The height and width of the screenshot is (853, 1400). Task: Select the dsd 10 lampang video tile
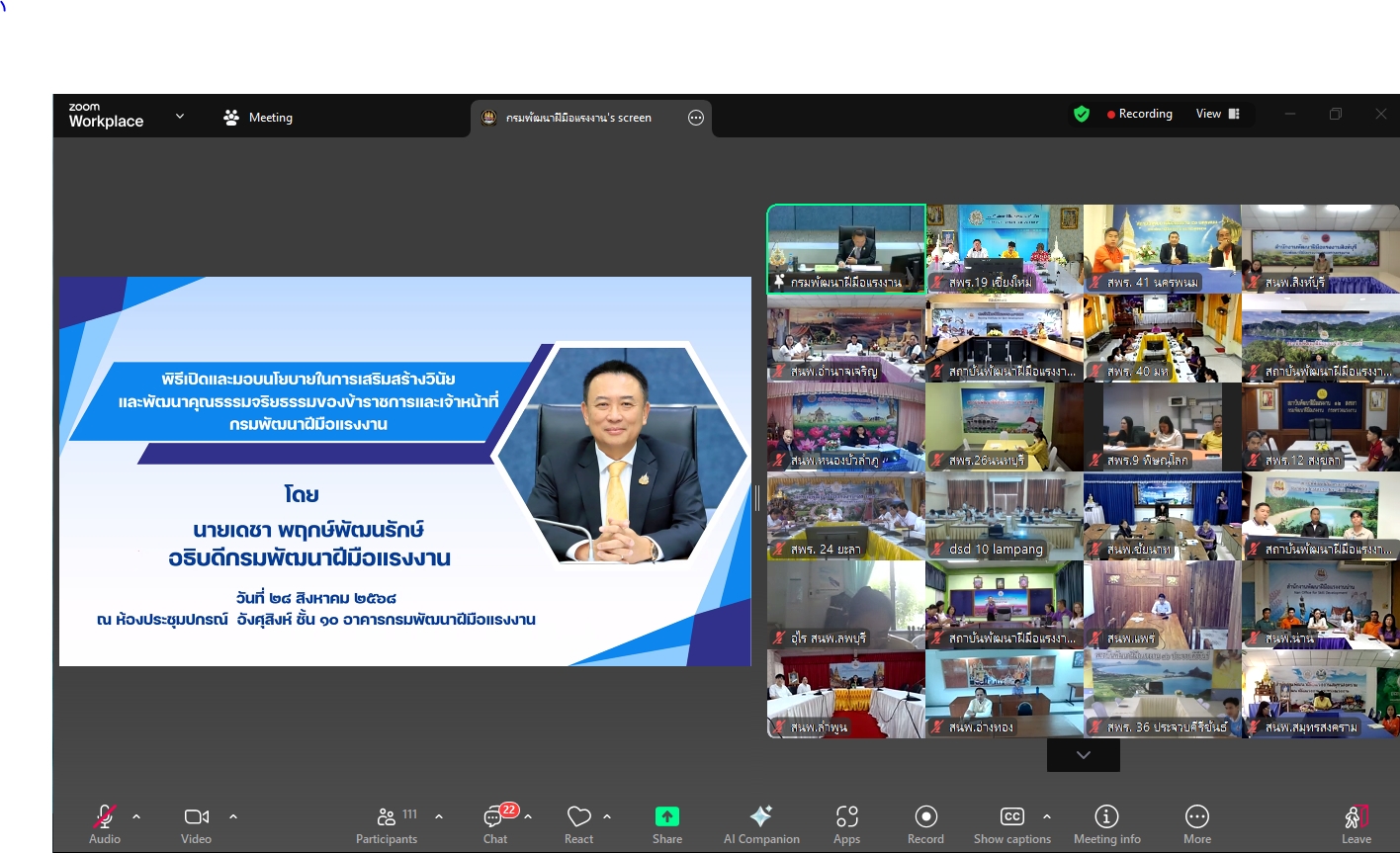1004,516
